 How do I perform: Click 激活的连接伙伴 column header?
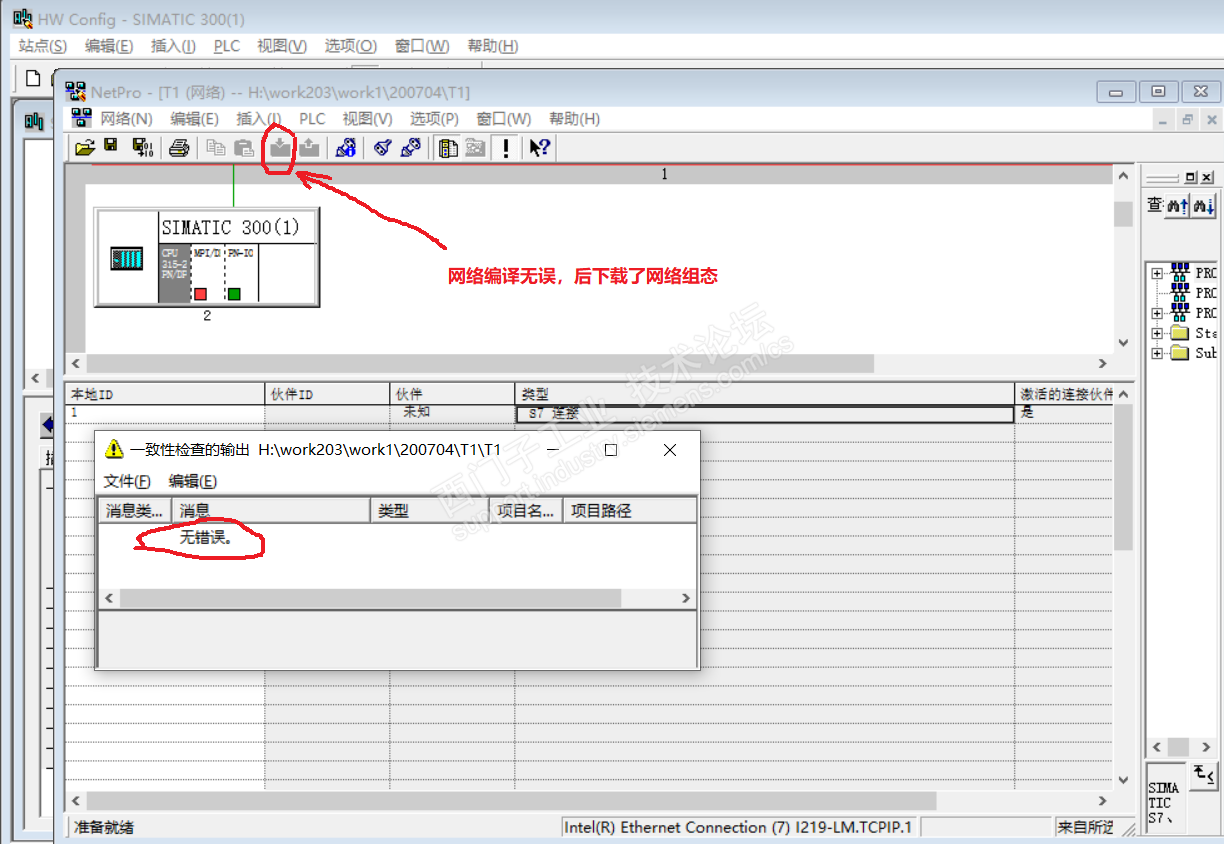[1065, 394]
